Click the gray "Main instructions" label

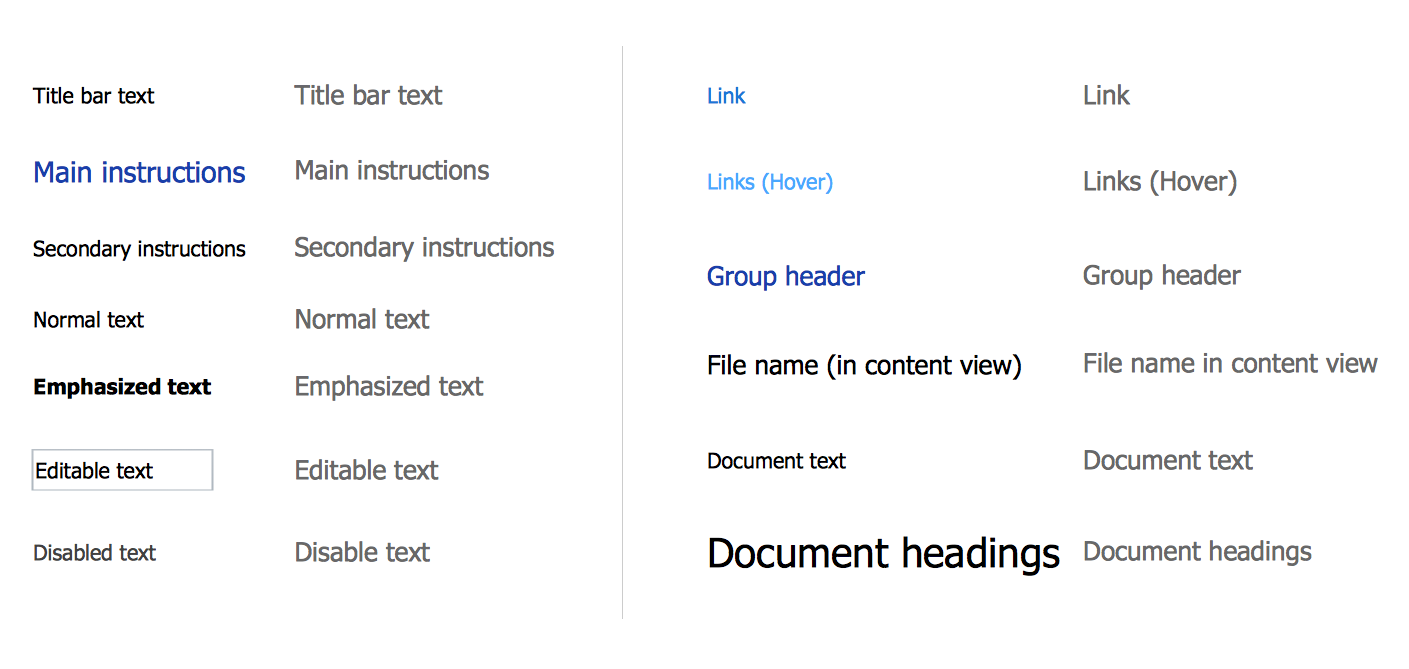click(x=392, y=170)
